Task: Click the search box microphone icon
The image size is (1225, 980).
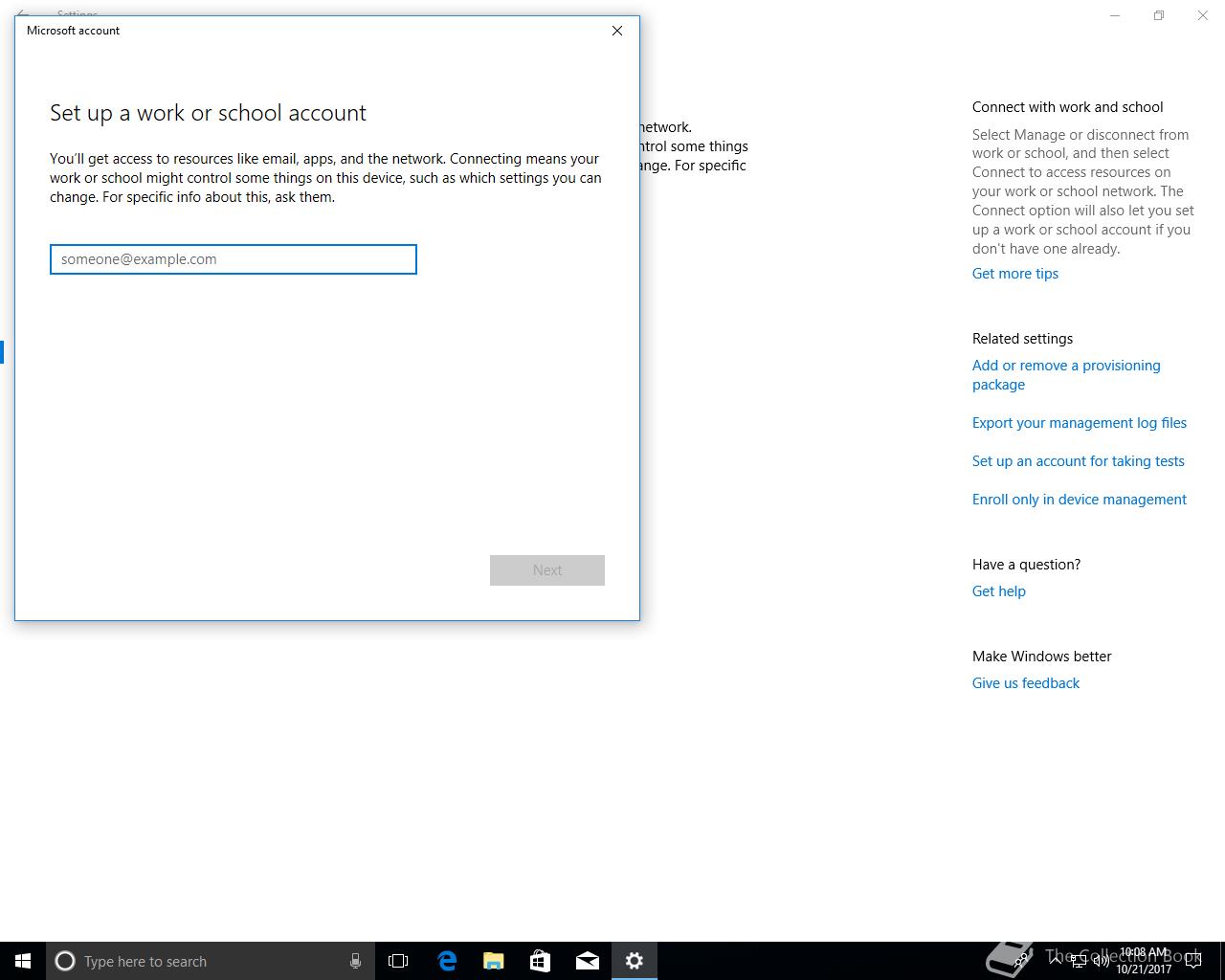Action: coord(355,961)
